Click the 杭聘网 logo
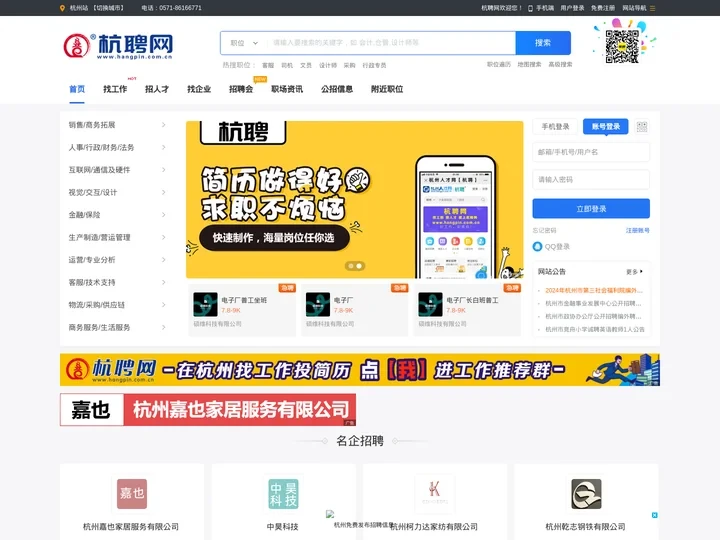This screenshot has width=720, height=540. coord(118,46)
